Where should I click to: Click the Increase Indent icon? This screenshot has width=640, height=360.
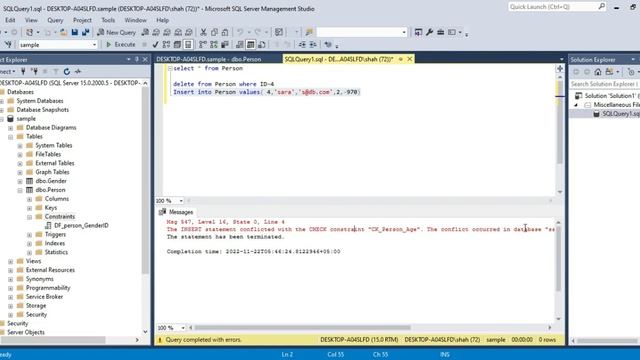pyautogui.click(x=313, y=44)
